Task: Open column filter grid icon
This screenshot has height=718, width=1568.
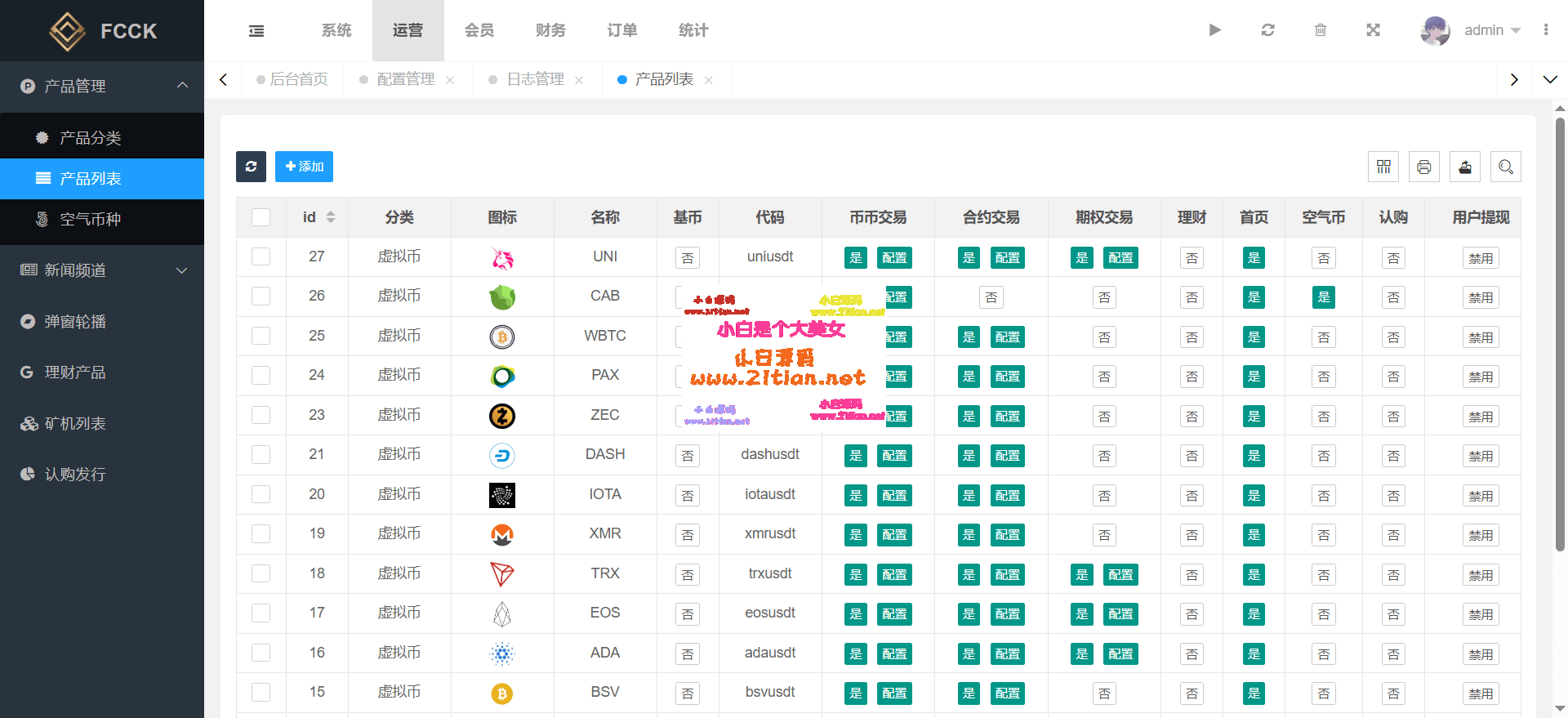Action: [x=1383, y=167]
